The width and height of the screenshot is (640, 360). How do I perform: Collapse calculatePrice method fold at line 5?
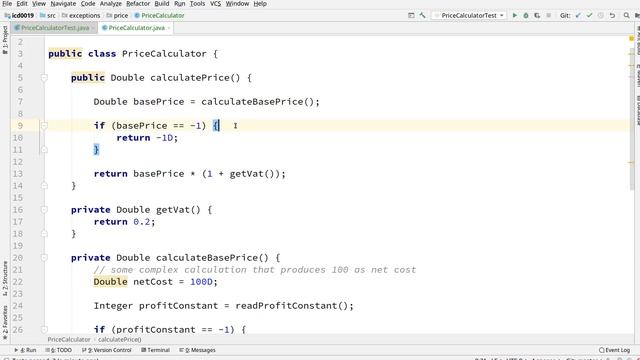point(44,78)
